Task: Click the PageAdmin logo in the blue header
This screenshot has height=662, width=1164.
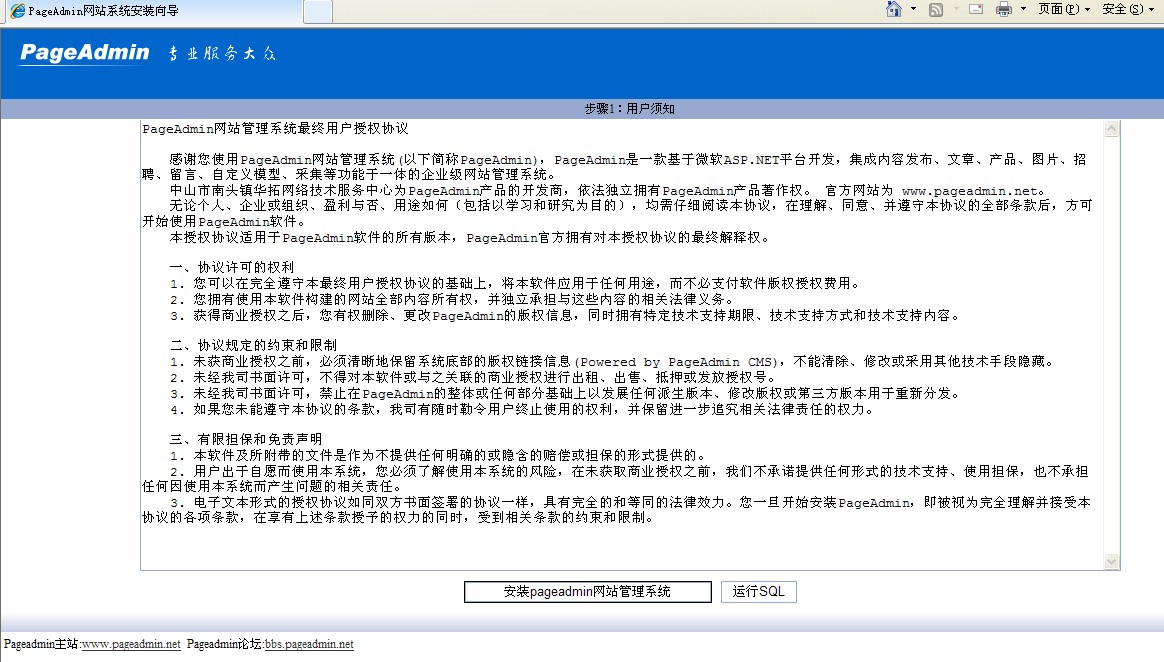Action: click(x=84, y=53)
